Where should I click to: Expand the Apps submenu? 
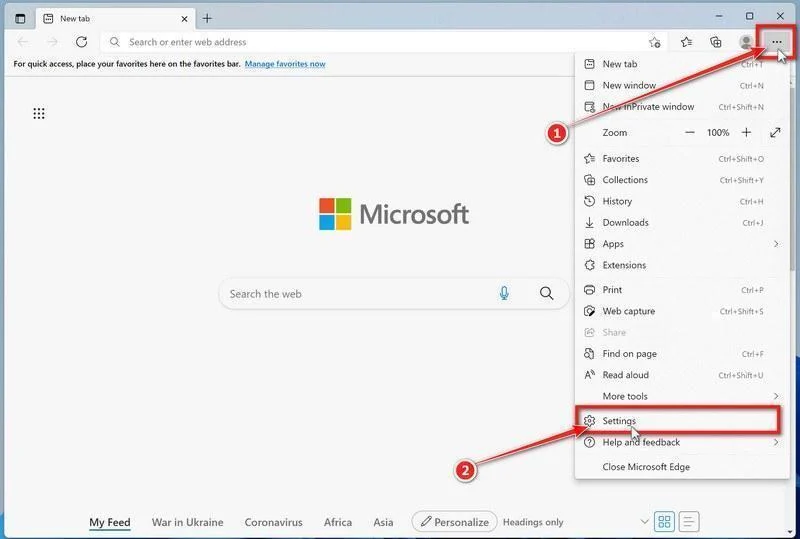click(x=682, y=244)
